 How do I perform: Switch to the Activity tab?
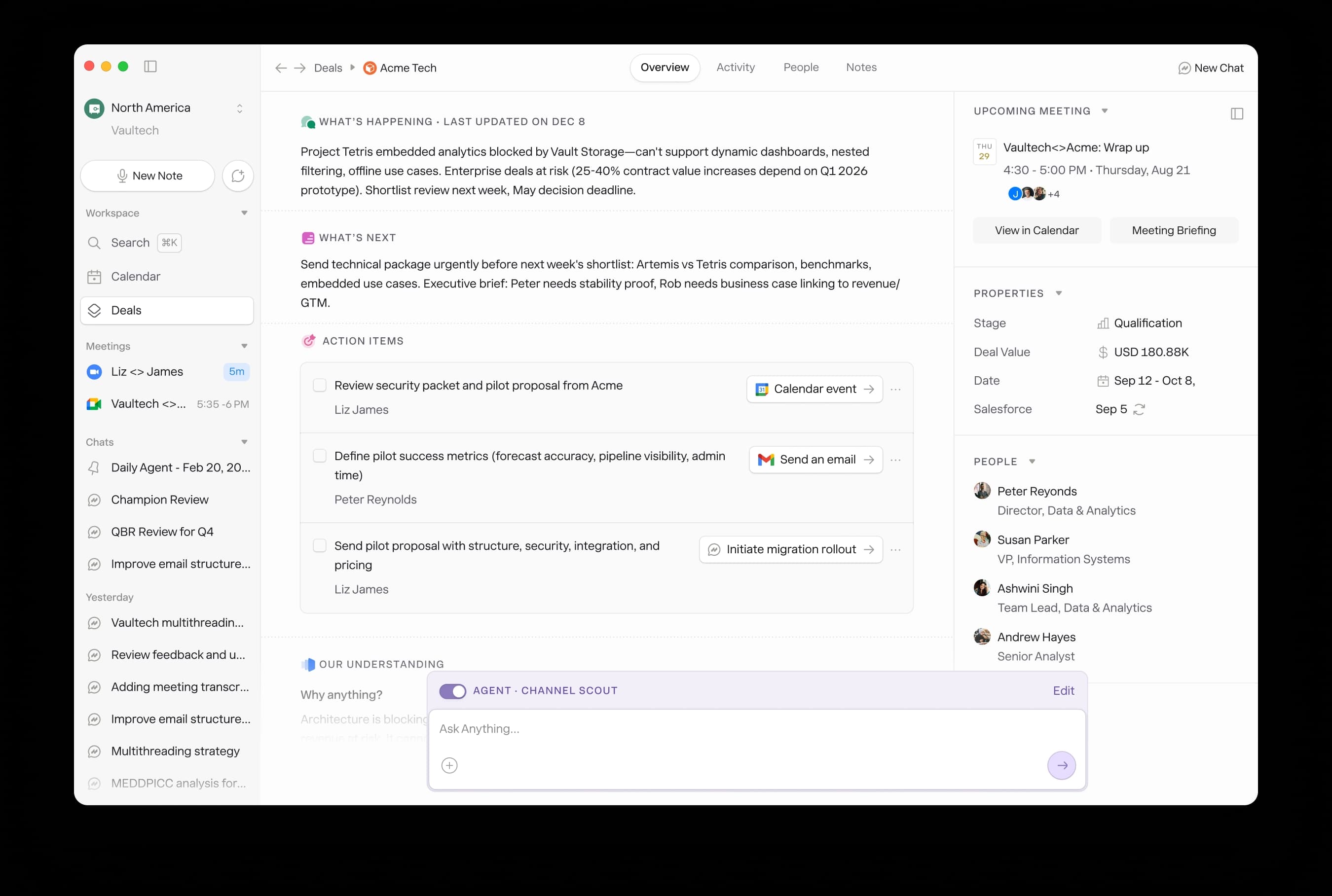(736, 68)
